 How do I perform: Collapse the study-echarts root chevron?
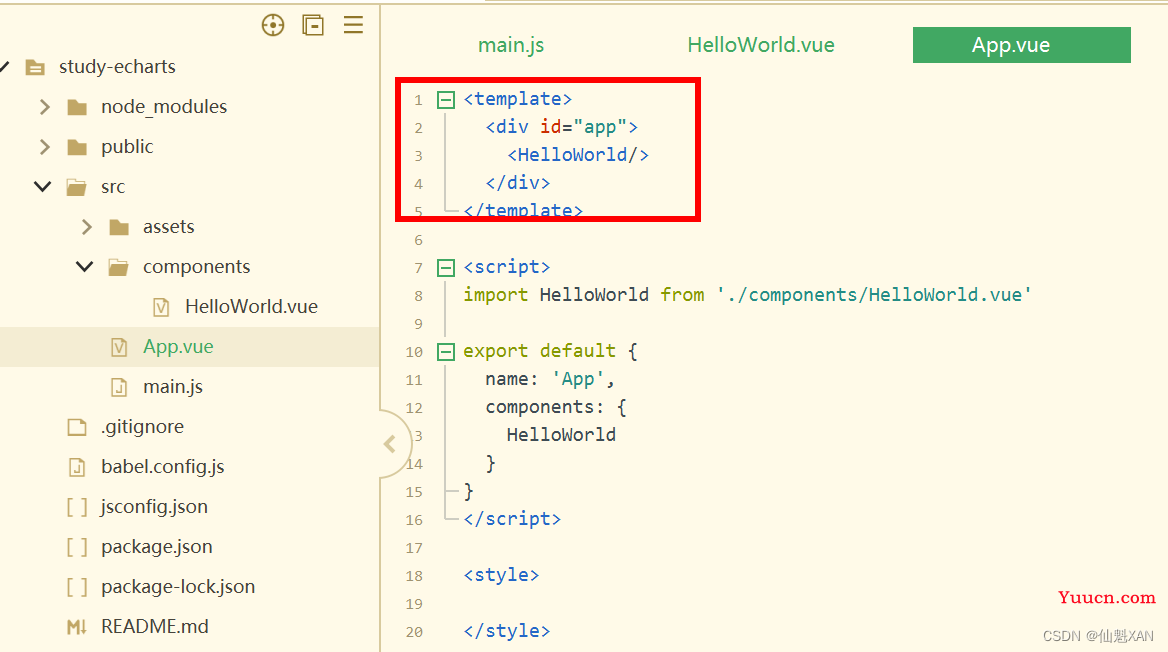pyautogui.click(x=4, y=66)
